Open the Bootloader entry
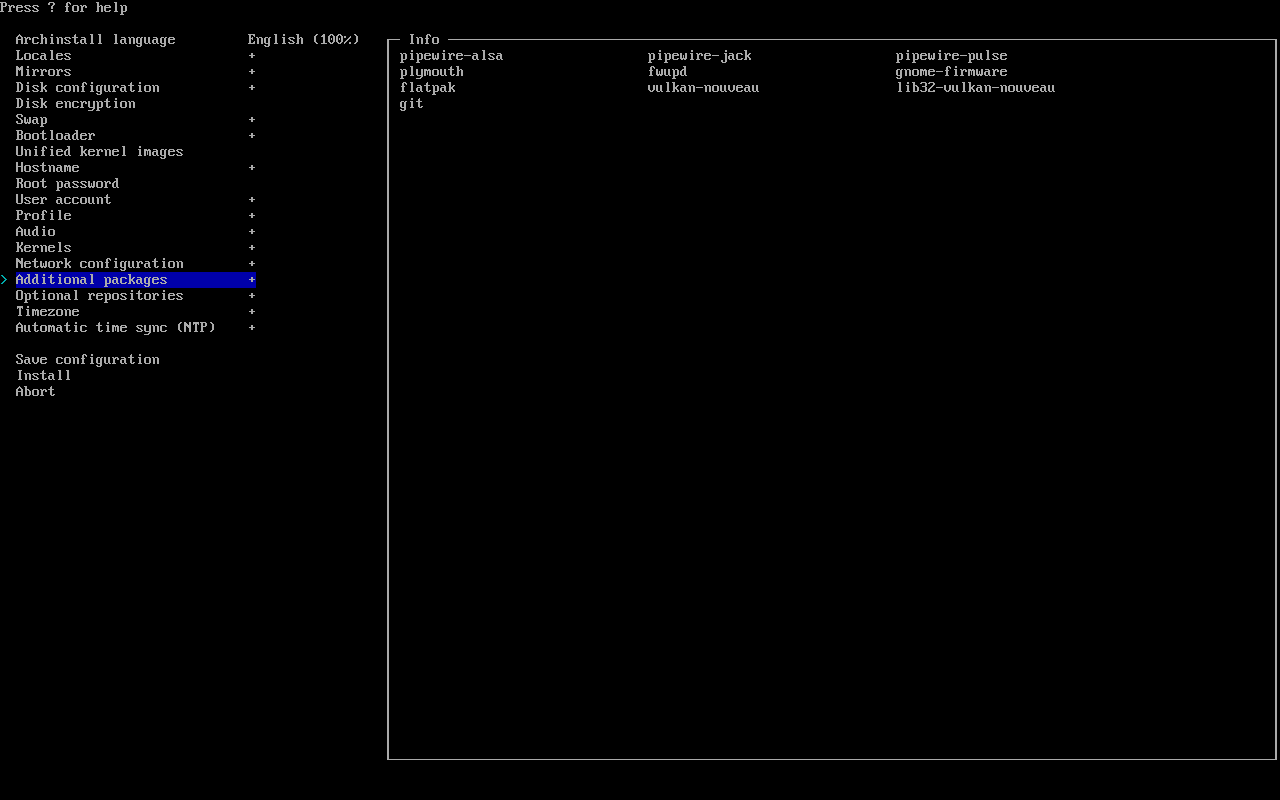1280x800 pixels. tap(55, 136)
